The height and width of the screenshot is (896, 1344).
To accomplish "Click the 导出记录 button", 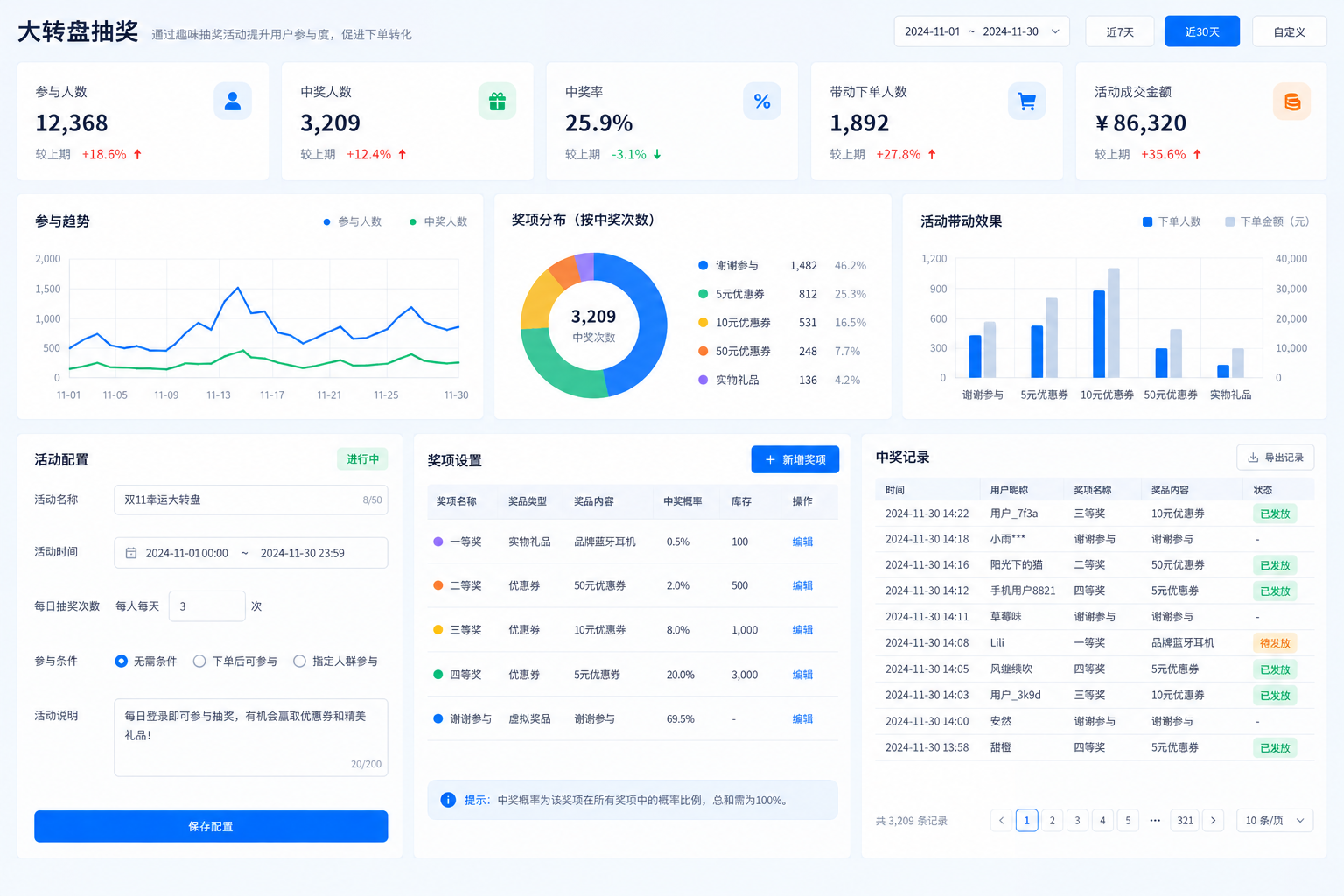I will (x=1275, y=458).
